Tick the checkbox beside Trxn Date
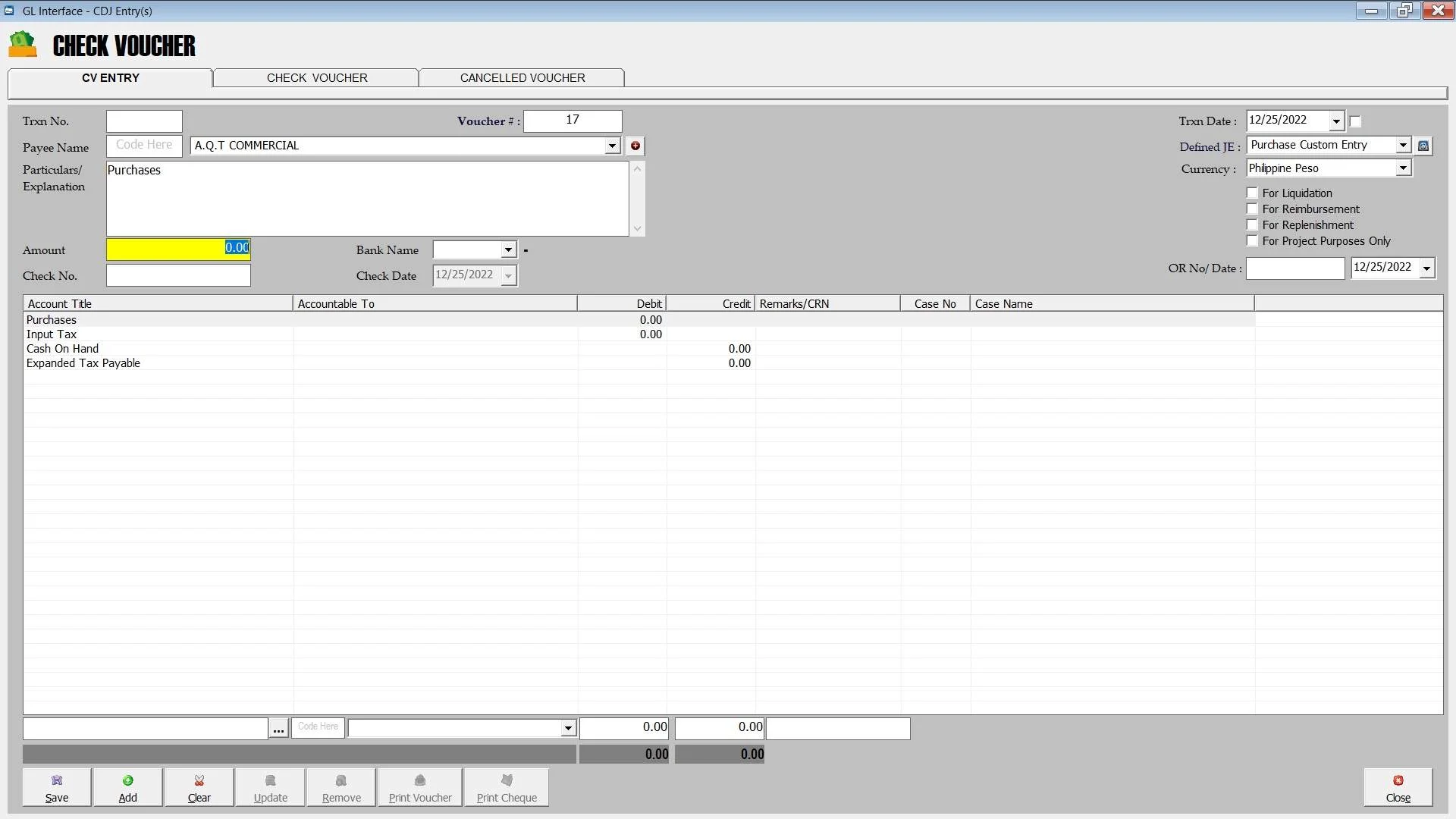Screen dimensions: 1456x819 [x=1355, y=121]
